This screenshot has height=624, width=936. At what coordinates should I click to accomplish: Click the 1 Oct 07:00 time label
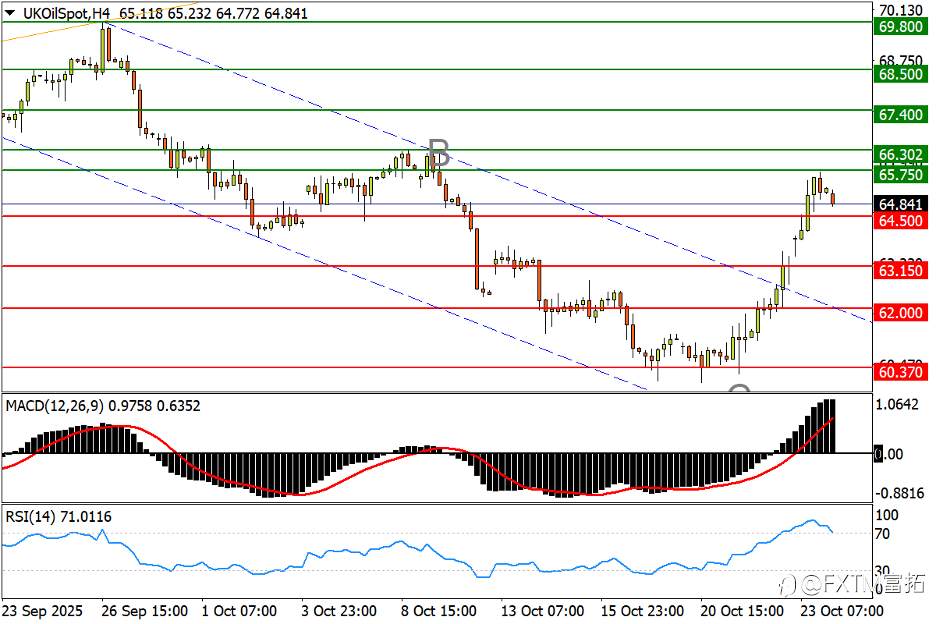point(239,611)
